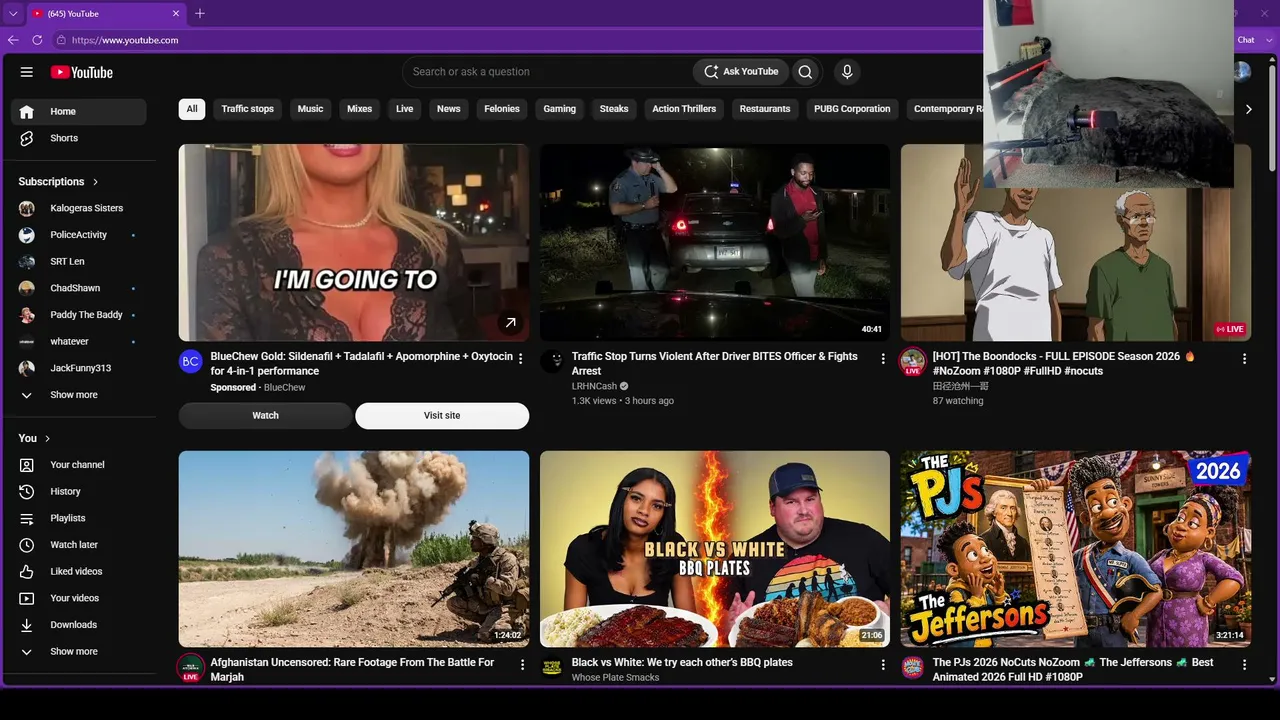
Task: Select the Mixes chip
Action: (x=359, y=109)
